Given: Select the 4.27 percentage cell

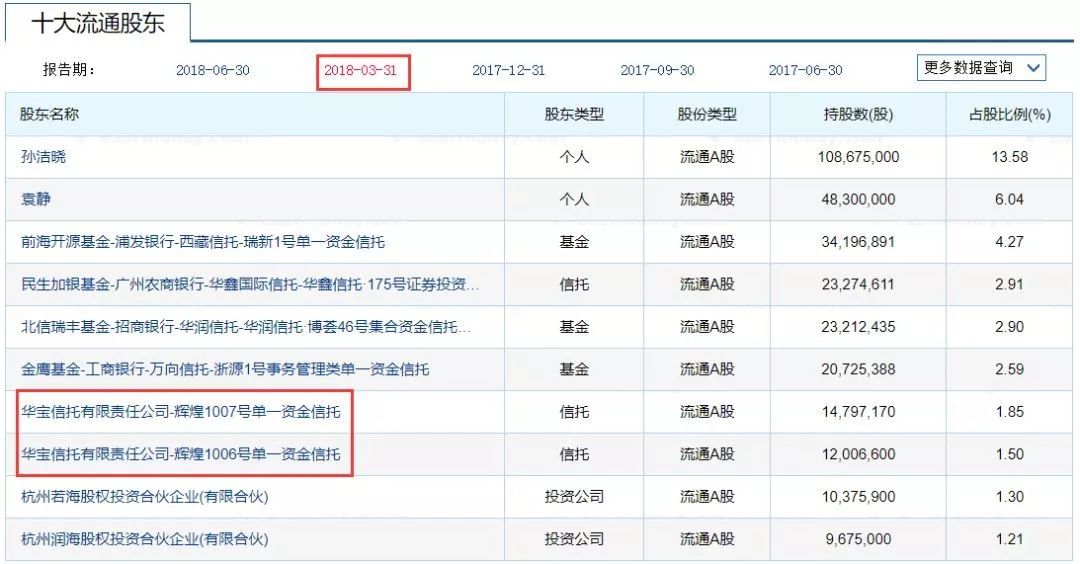Looking at the screenshot, I should pyautogui.click(x=1010, y=242).
